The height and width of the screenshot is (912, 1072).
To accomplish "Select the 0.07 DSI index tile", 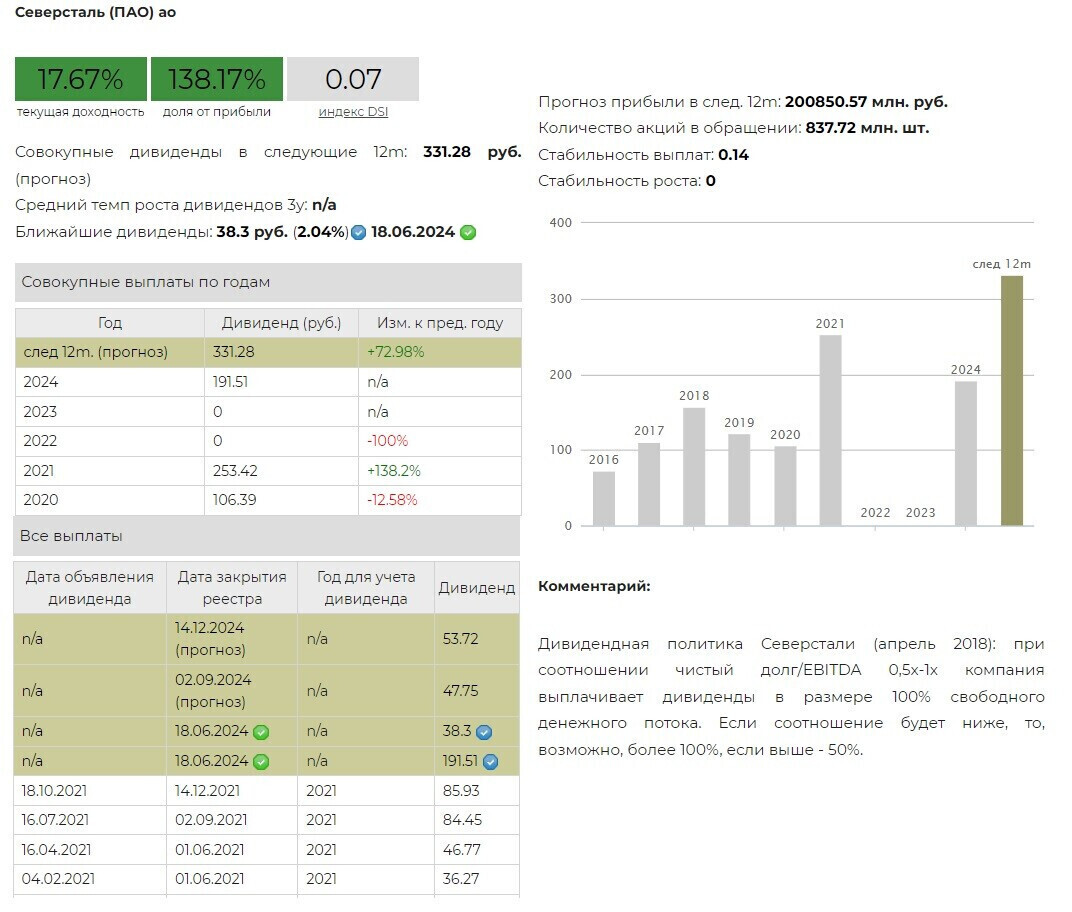I will pos(353,79).
